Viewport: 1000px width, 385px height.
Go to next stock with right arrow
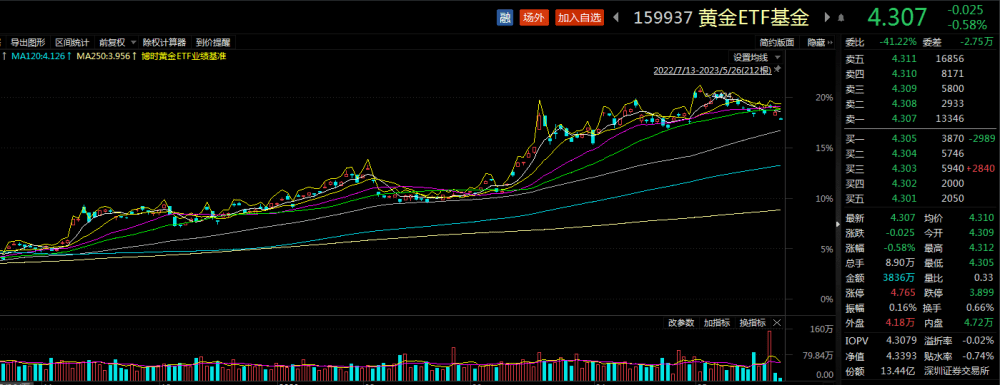tap(827, 18)
